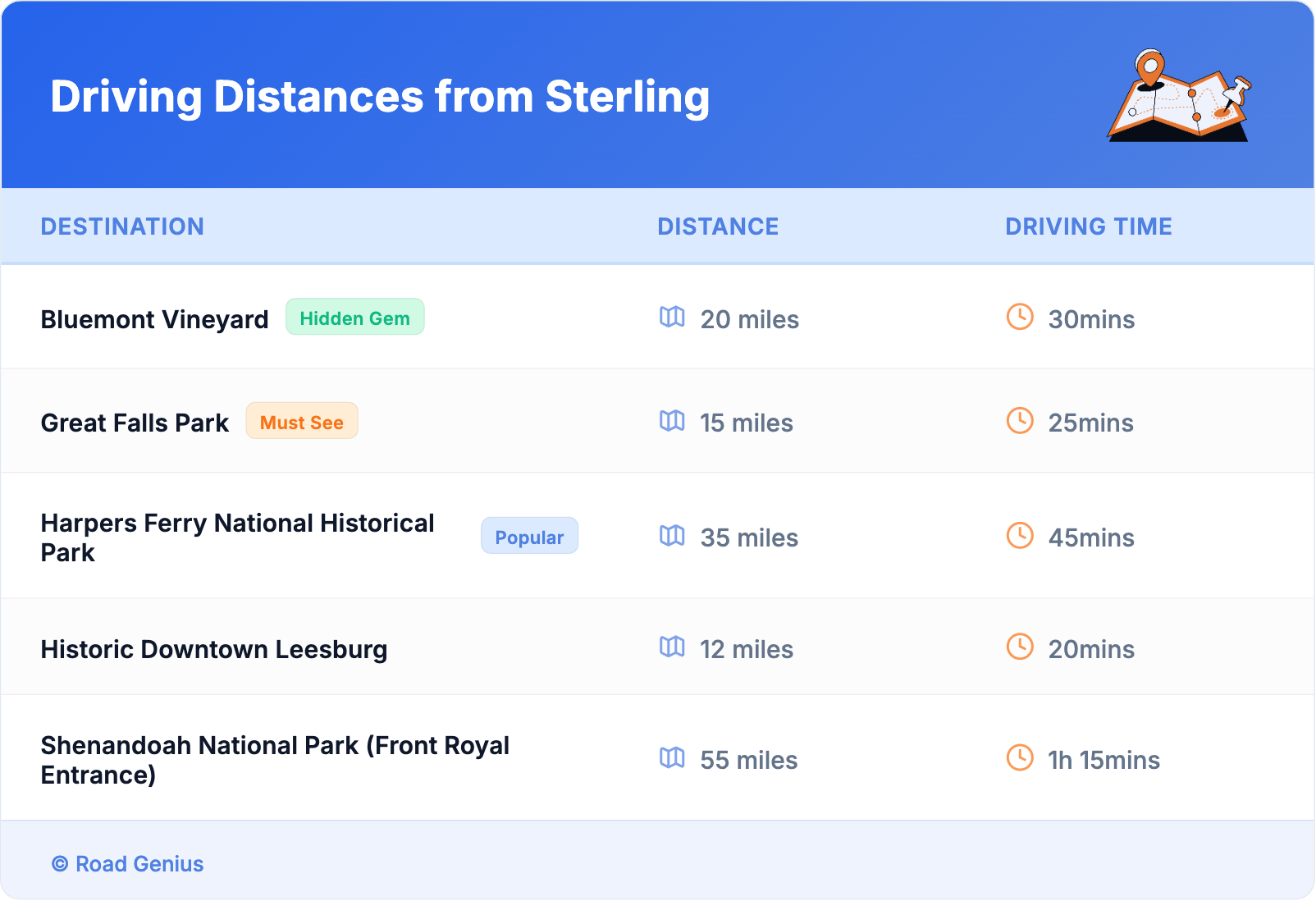Viewport: 1316px width, 901px height.
Task: Click the map icon beside 12 miles
Action: pyautogui.click(x=672, y=647)
